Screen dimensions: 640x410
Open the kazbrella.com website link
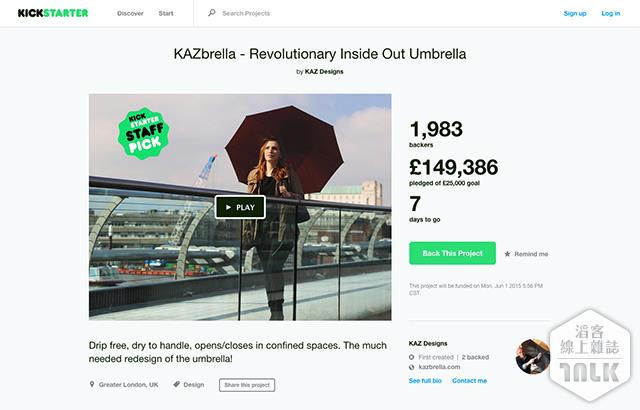coord(438,368)
